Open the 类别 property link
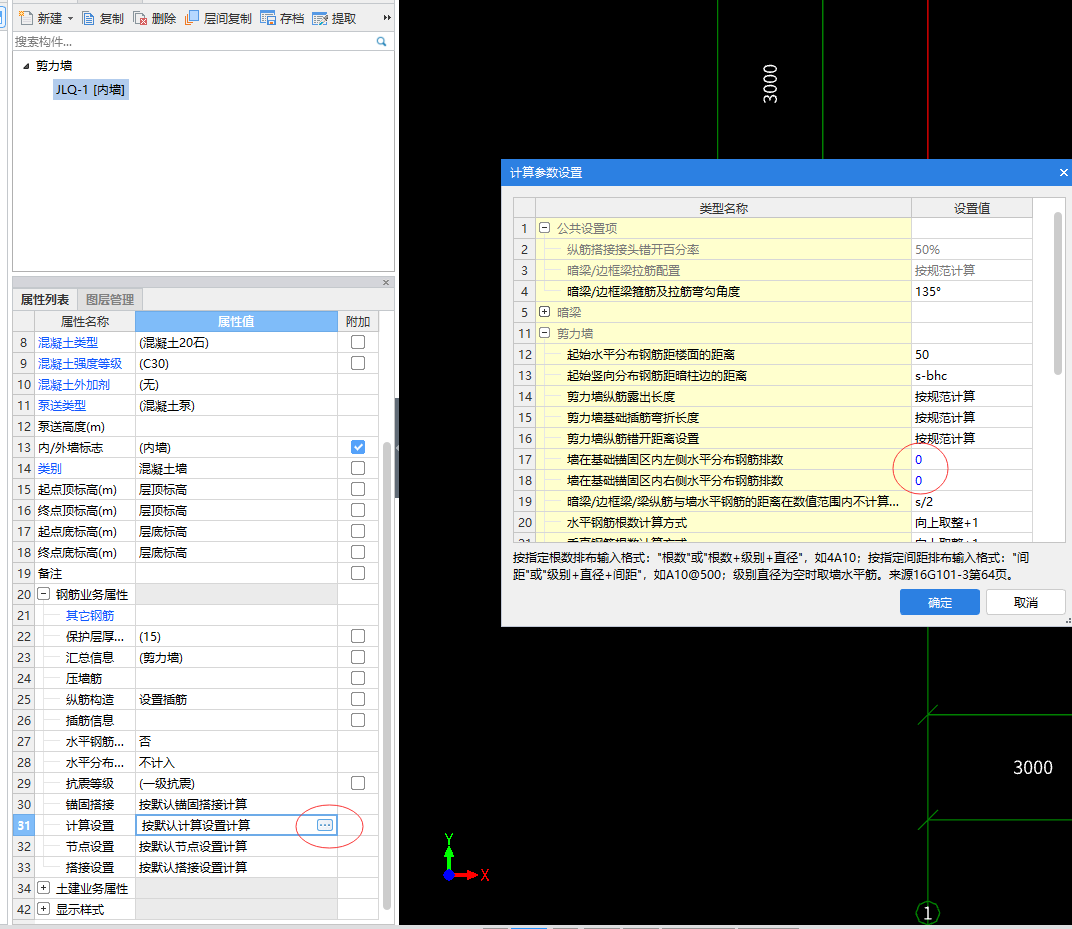The width and height of the screenshot is (1072, 929). [50, 469]
